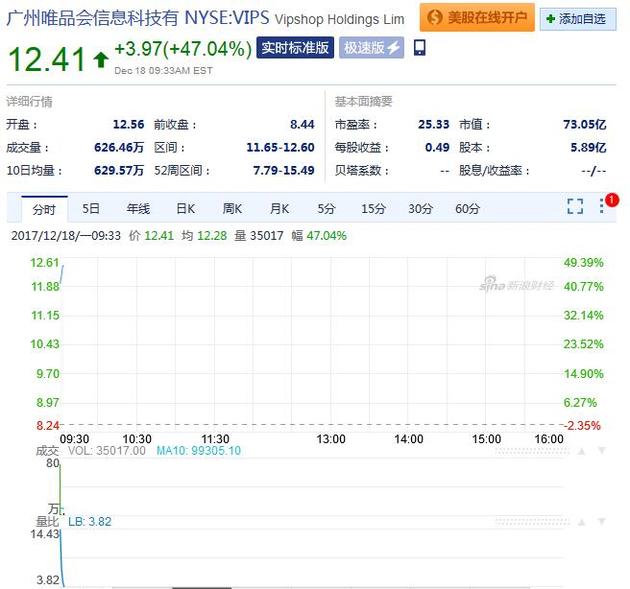
Task: Click the Dec 18 09:33AM EST timestamp
Action: 163,71
